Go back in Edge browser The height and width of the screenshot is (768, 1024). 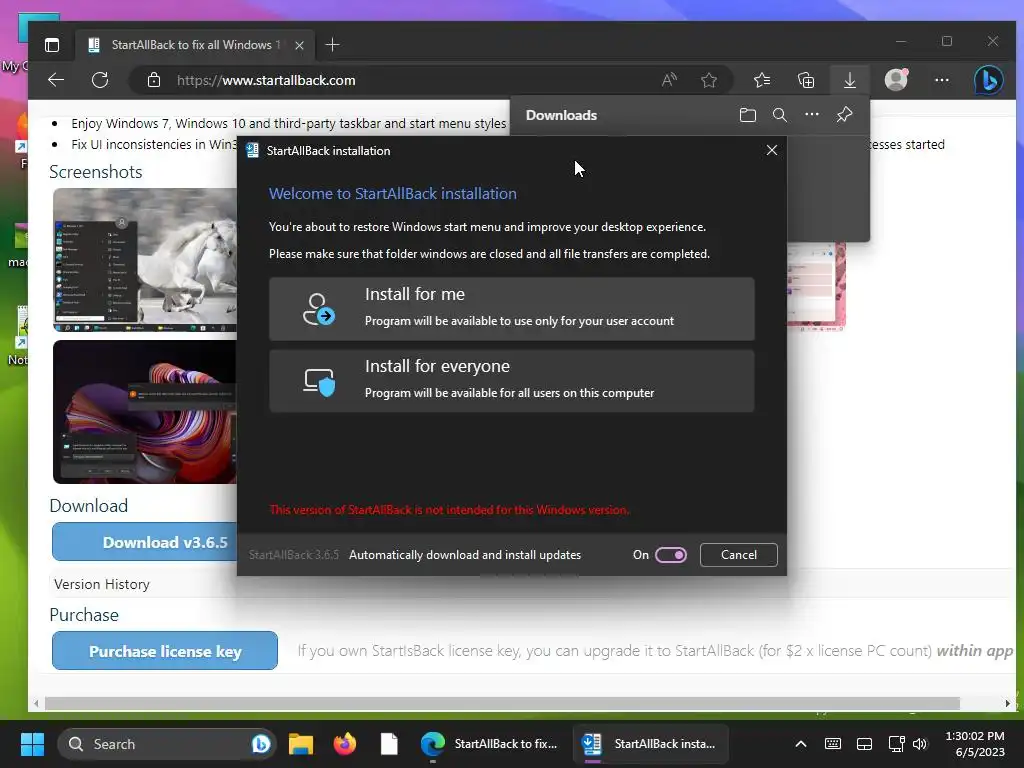56,80
